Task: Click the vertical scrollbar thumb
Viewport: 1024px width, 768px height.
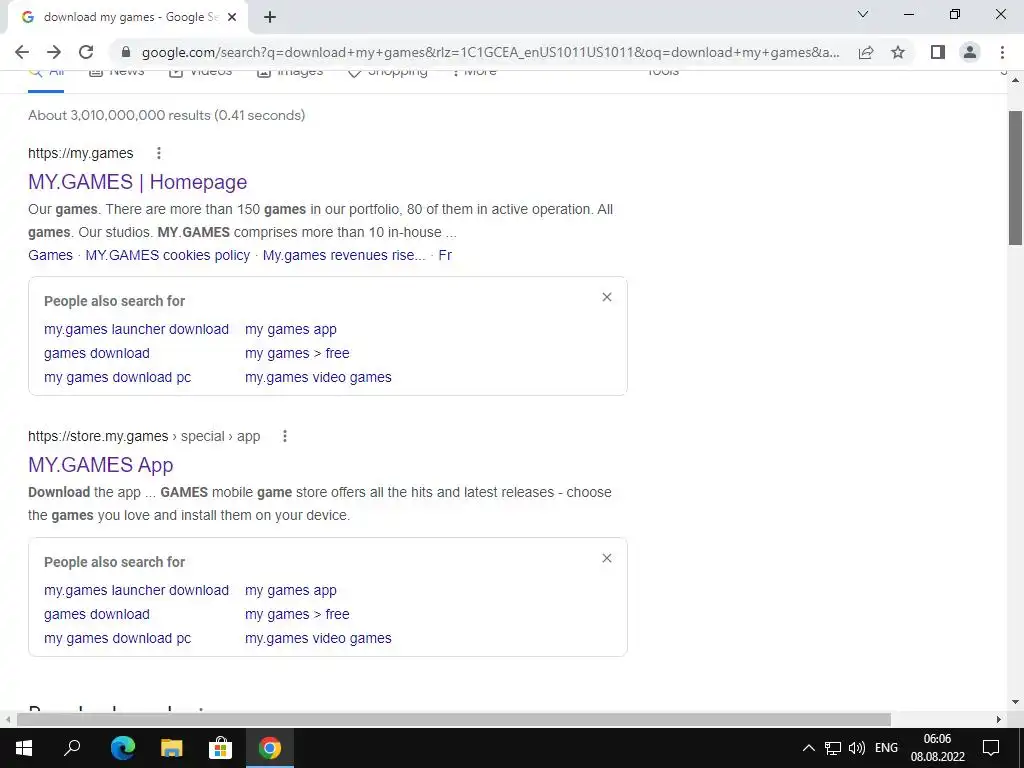Action: tap(1016, 178)
